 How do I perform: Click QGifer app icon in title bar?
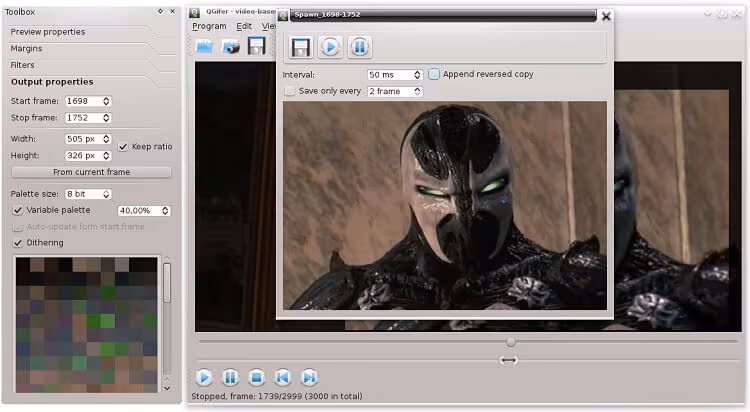coord(194,12)
